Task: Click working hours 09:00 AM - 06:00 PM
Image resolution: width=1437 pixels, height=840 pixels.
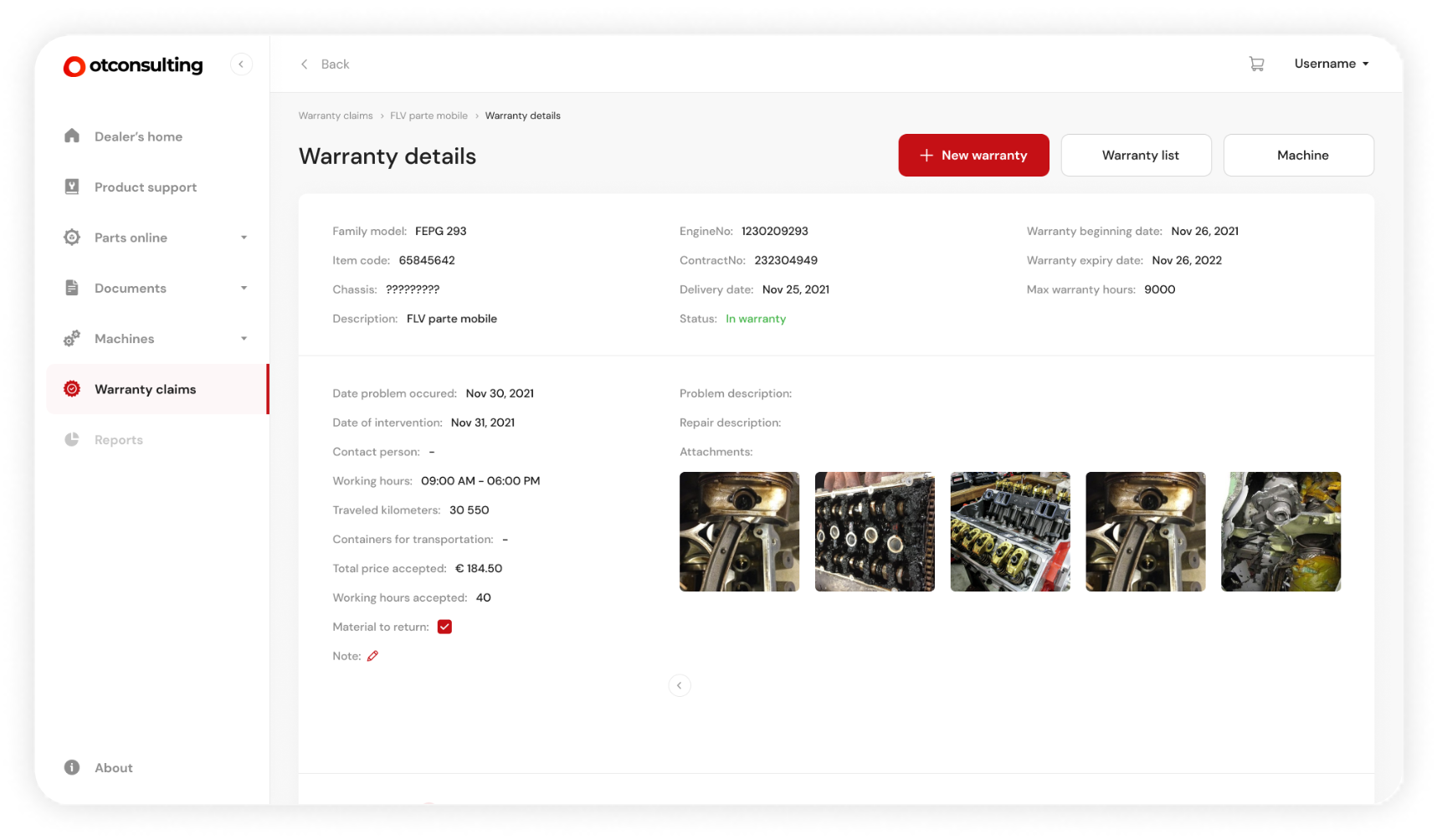Action: point(480,481)
